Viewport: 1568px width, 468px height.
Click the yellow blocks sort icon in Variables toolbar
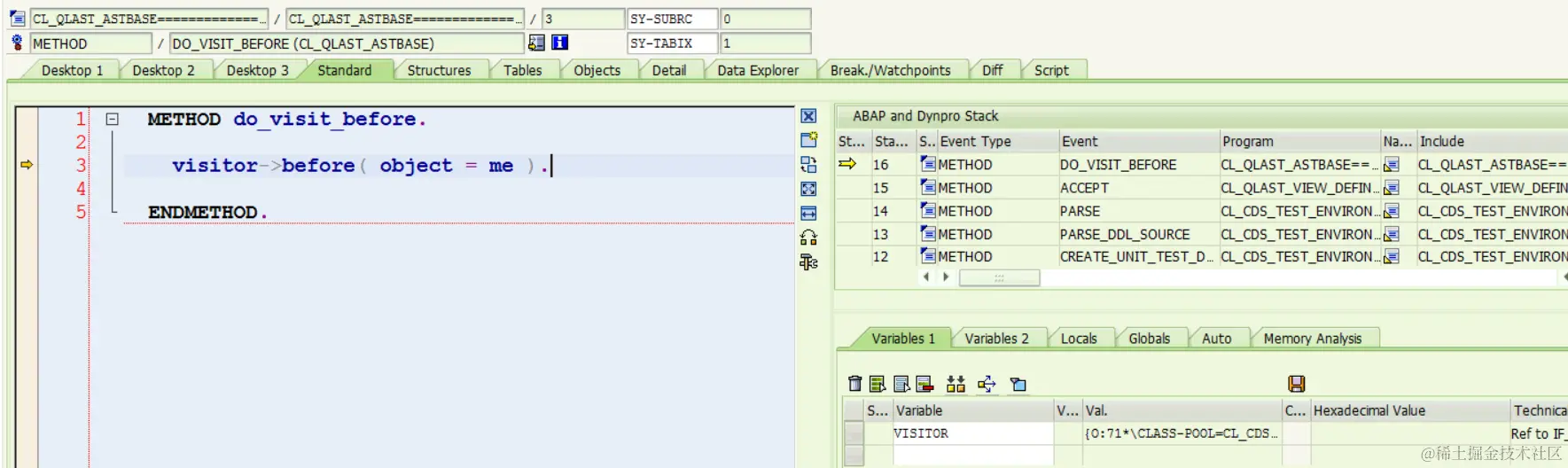tap(956, 384)
